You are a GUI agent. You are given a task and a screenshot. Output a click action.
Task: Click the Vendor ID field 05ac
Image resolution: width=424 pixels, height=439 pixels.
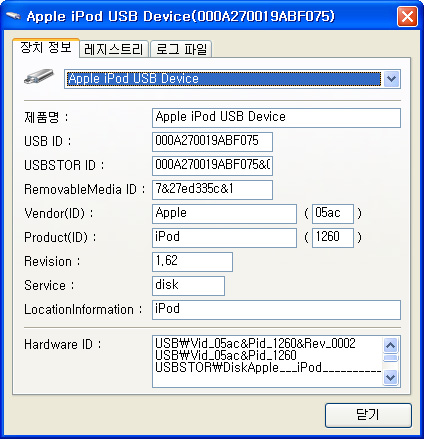(333, 214)
